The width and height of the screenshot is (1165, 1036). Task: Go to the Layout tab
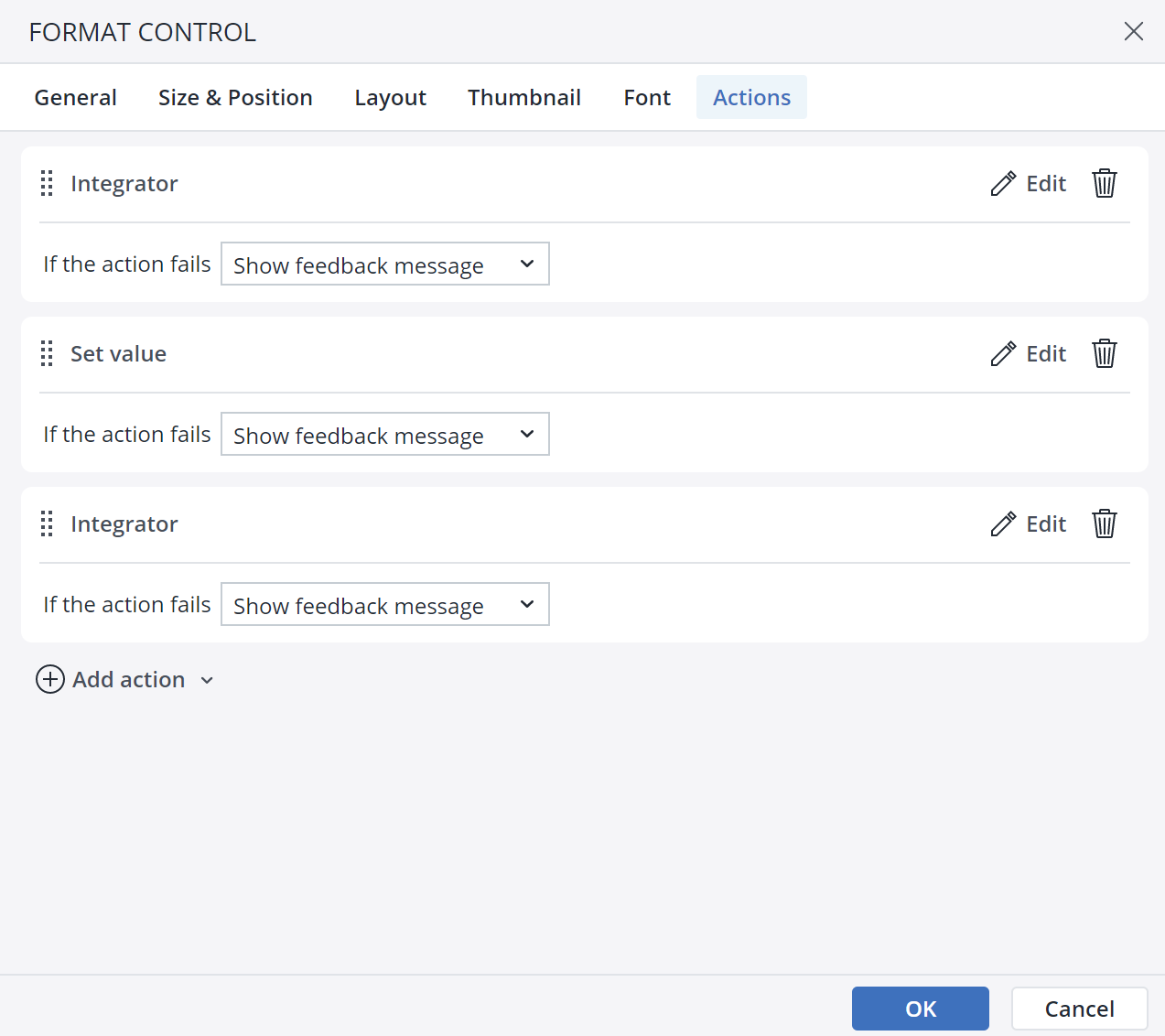pos(391,97)
